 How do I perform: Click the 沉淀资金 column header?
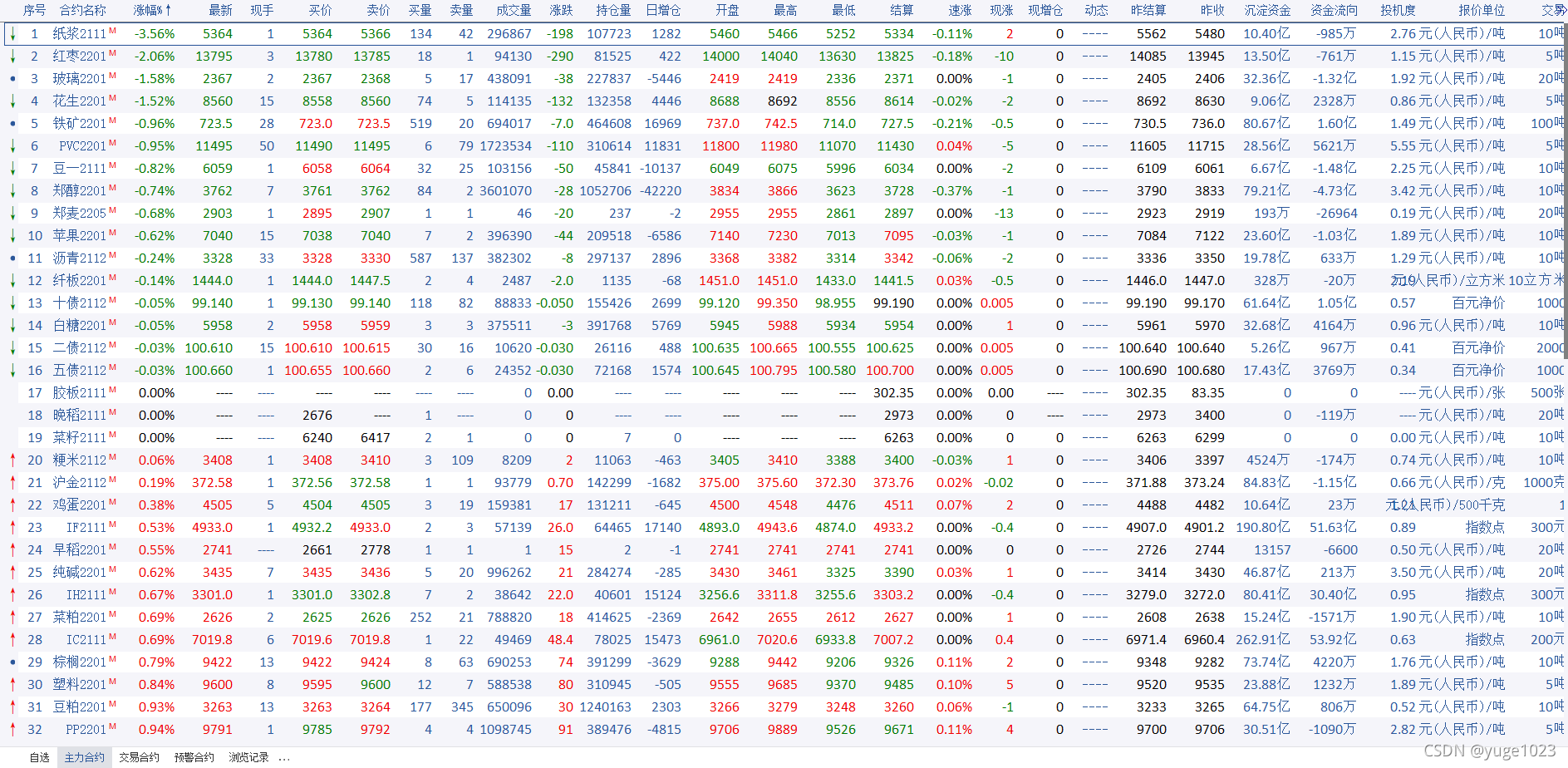click(1267, 10)
